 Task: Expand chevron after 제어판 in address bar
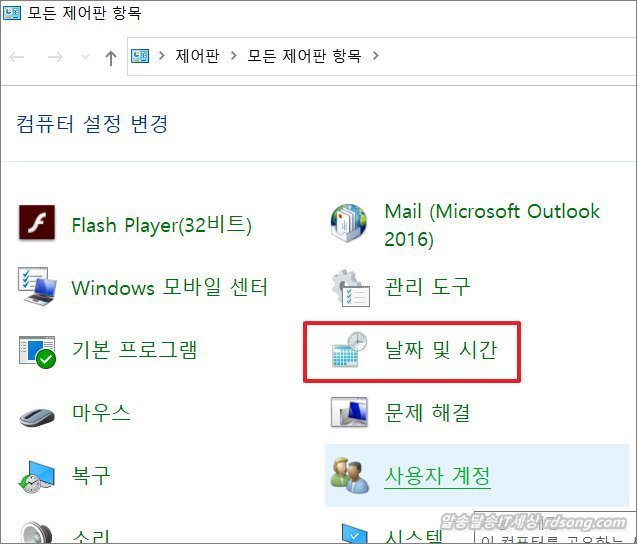pyautogui.click(x=233, y=55)
